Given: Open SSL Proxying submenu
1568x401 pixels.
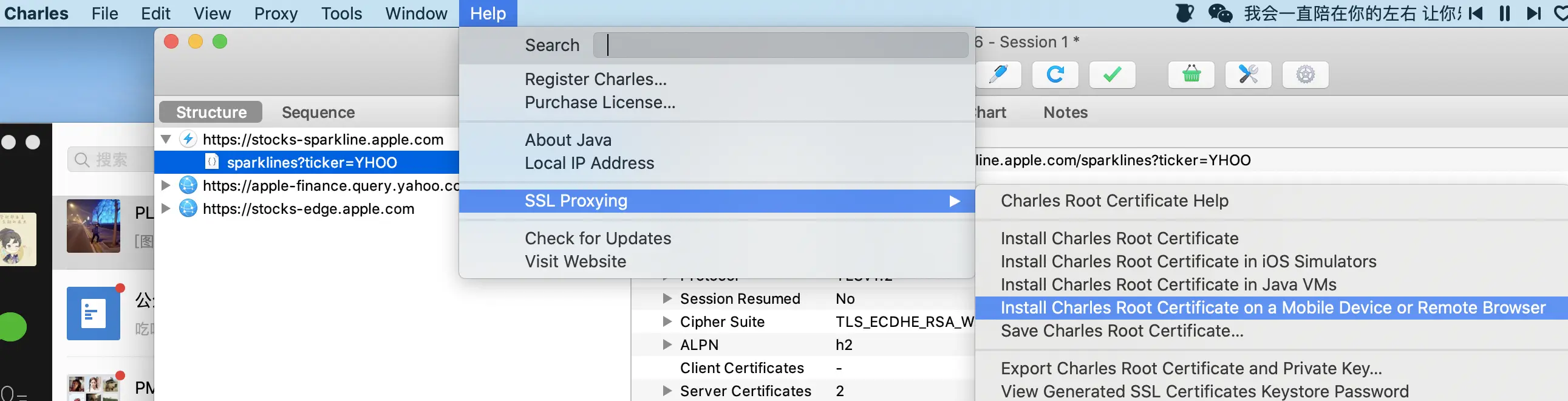Looking at the screenshot, I should click(717, 201).
